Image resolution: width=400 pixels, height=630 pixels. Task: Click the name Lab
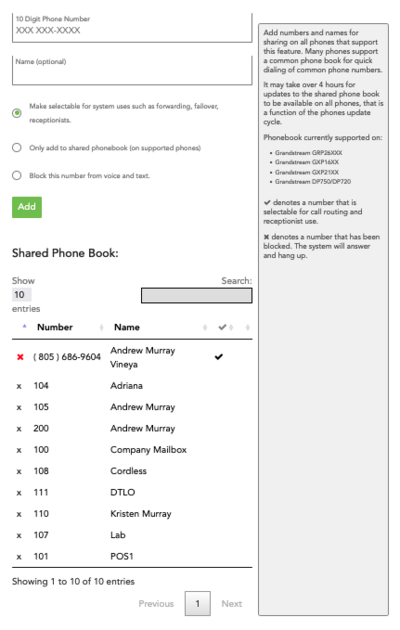coord(118,535)
